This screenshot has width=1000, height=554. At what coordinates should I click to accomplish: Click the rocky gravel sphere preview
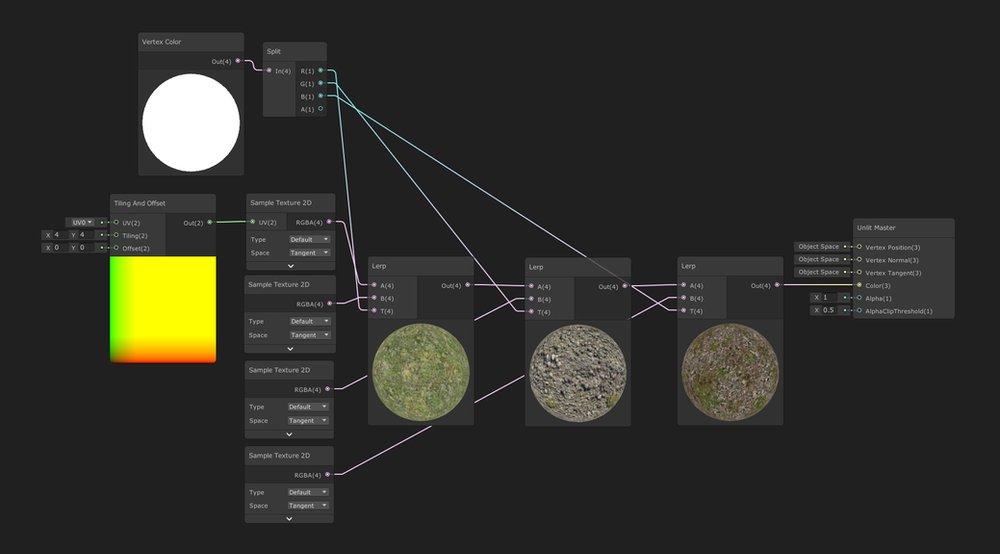tap(578, 373)
